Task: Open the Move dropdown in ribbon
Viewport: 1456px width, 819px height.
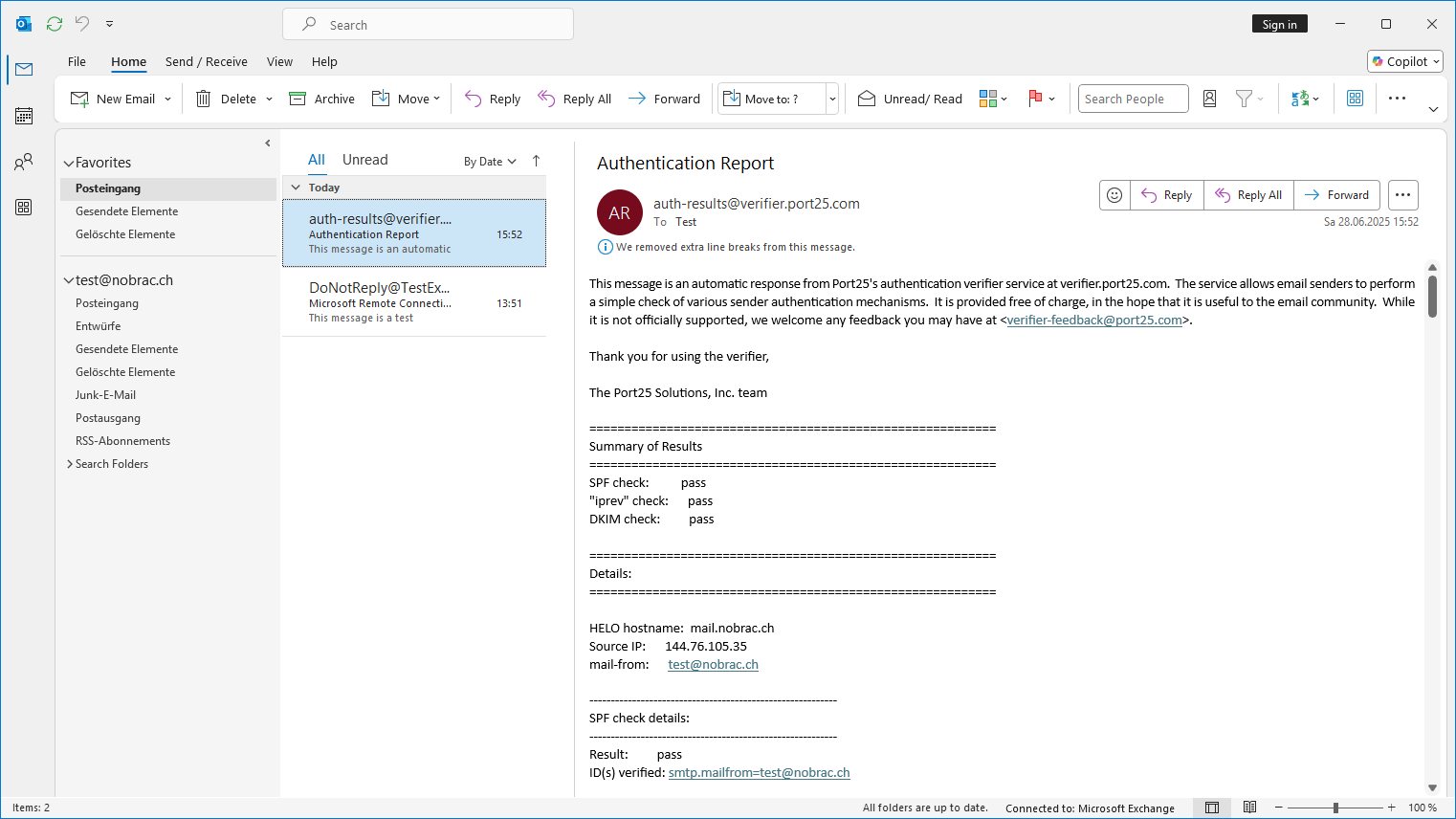Action: point(406,99)
